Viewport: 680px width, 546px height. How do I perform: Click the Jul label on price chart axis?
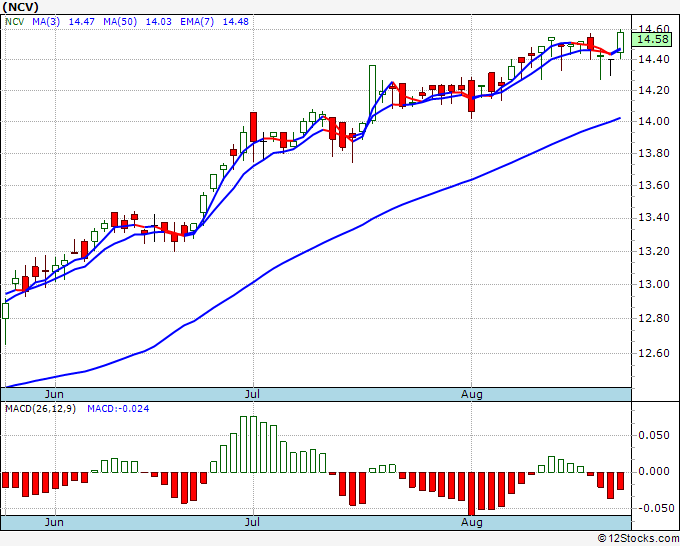(252, 394)
